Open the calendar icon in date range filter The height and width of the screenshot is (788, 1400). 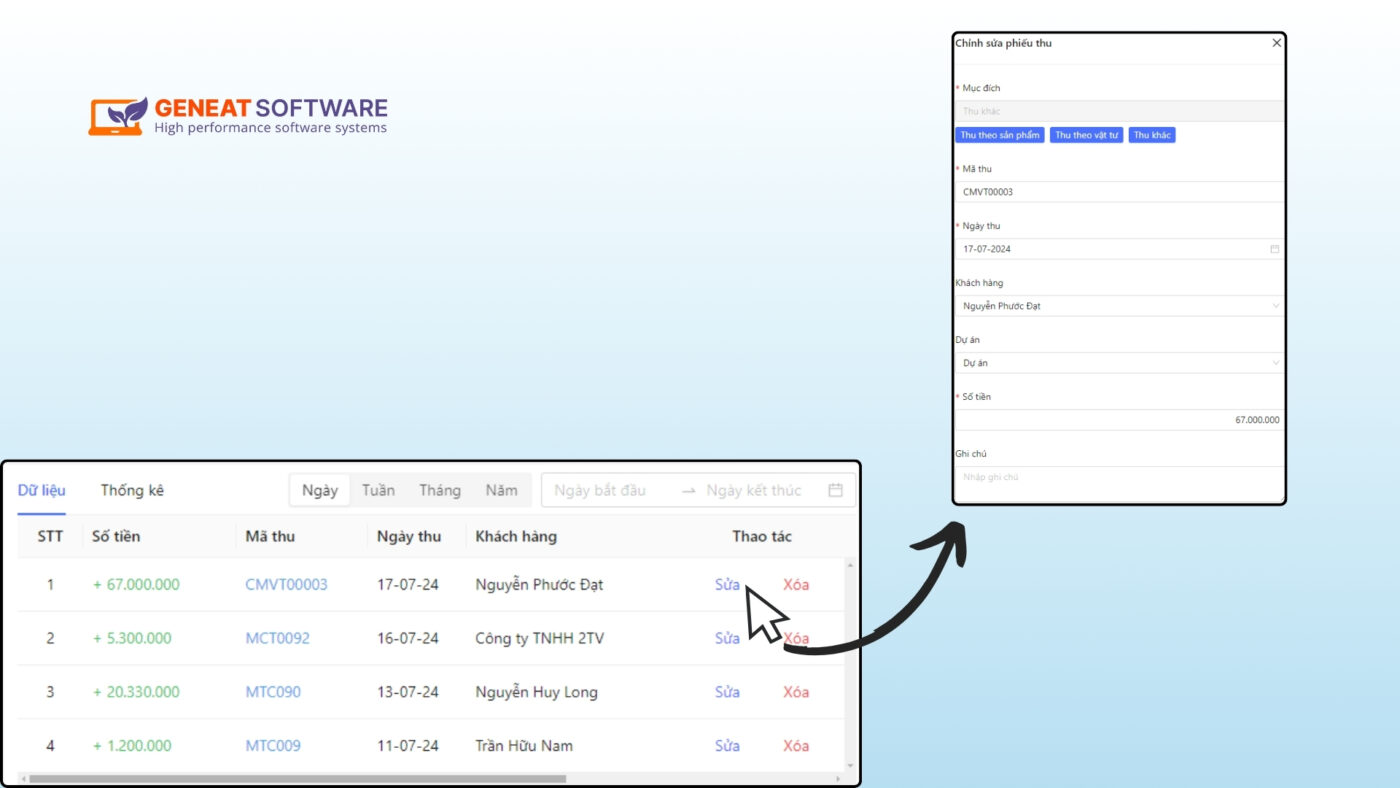coord(835,490)
